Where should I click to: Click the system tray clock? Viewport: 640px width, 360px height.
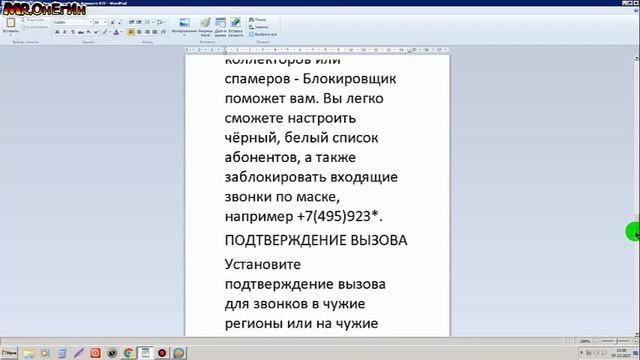[x=621, y=353]
